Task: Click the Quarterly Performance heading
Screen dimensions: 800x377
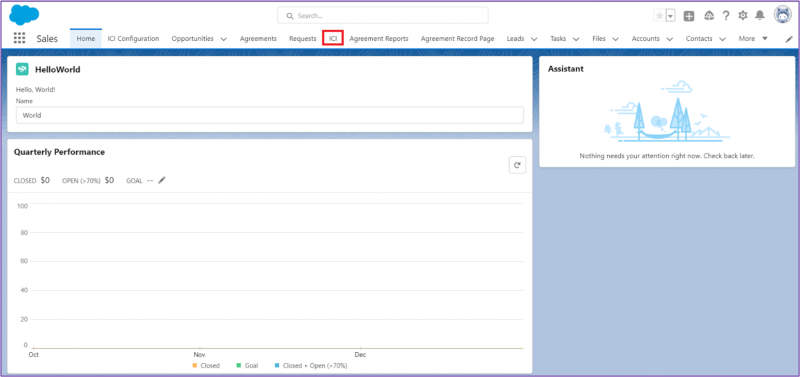Action: pyautogui.click(x=59, y=152)
